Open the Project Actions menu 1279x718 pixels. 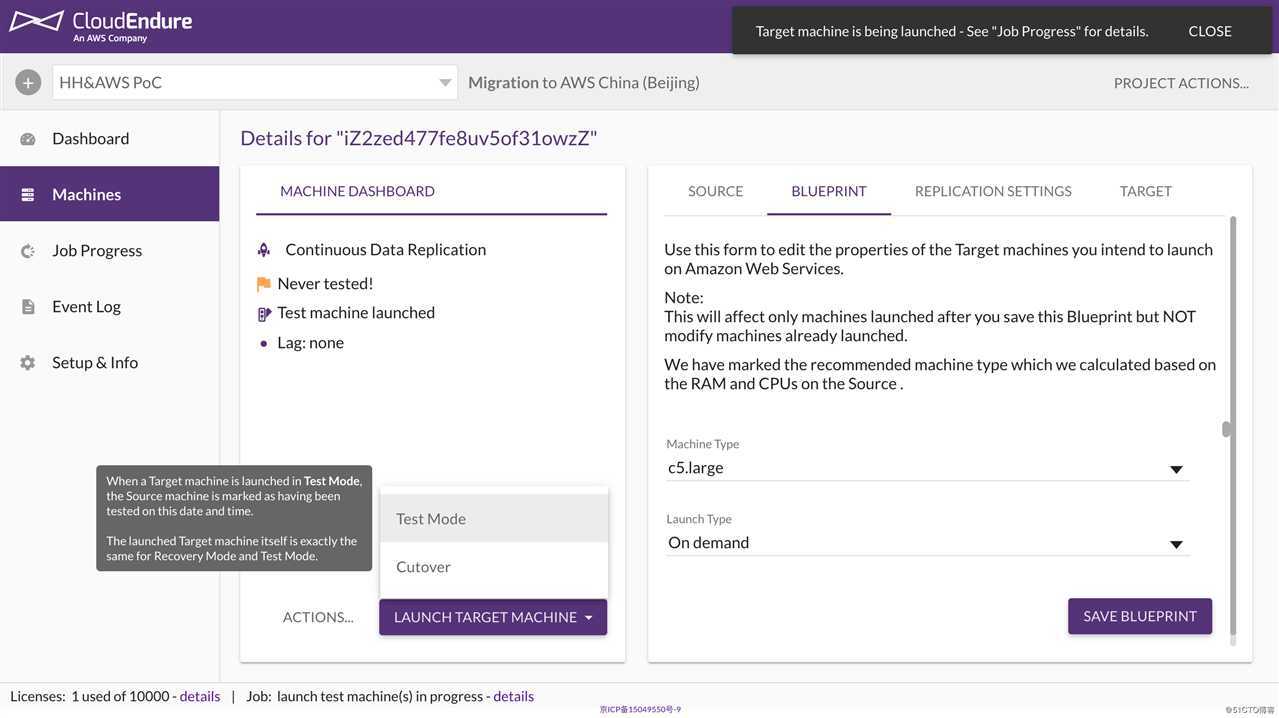coord(1181,83)
